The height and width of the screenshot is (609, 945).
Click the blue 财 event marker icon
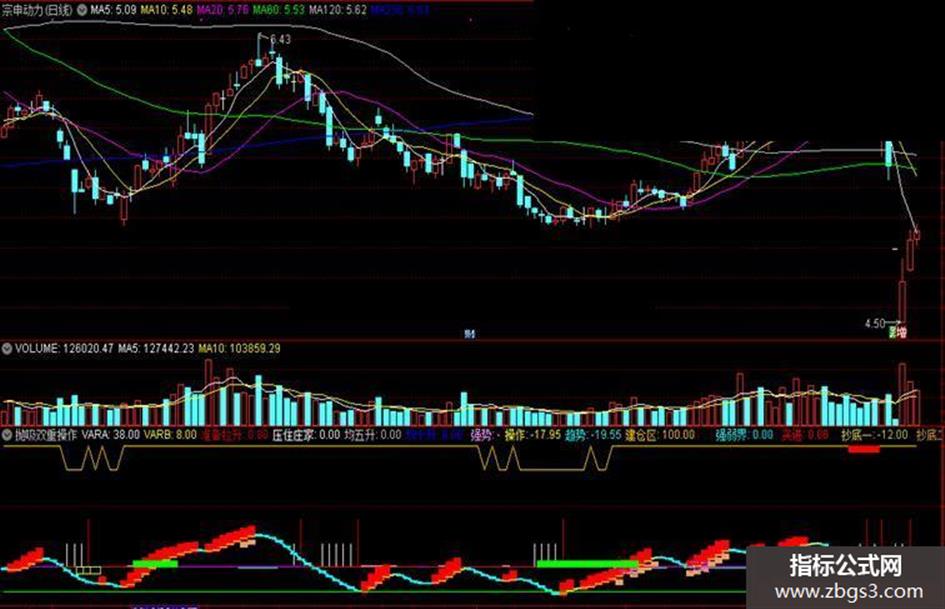pyautogui.click(x=469, y=333)
